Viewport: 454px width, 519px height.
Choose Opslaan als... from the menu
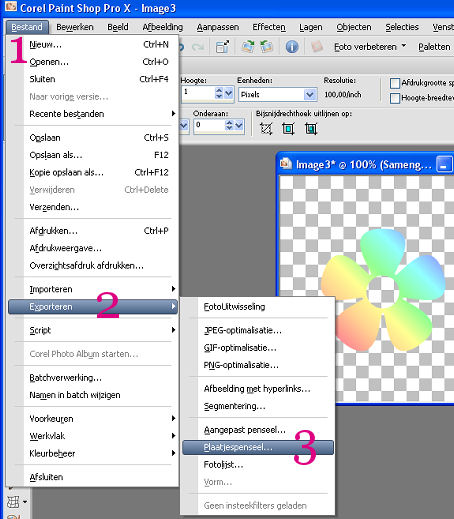pos(93,155)
